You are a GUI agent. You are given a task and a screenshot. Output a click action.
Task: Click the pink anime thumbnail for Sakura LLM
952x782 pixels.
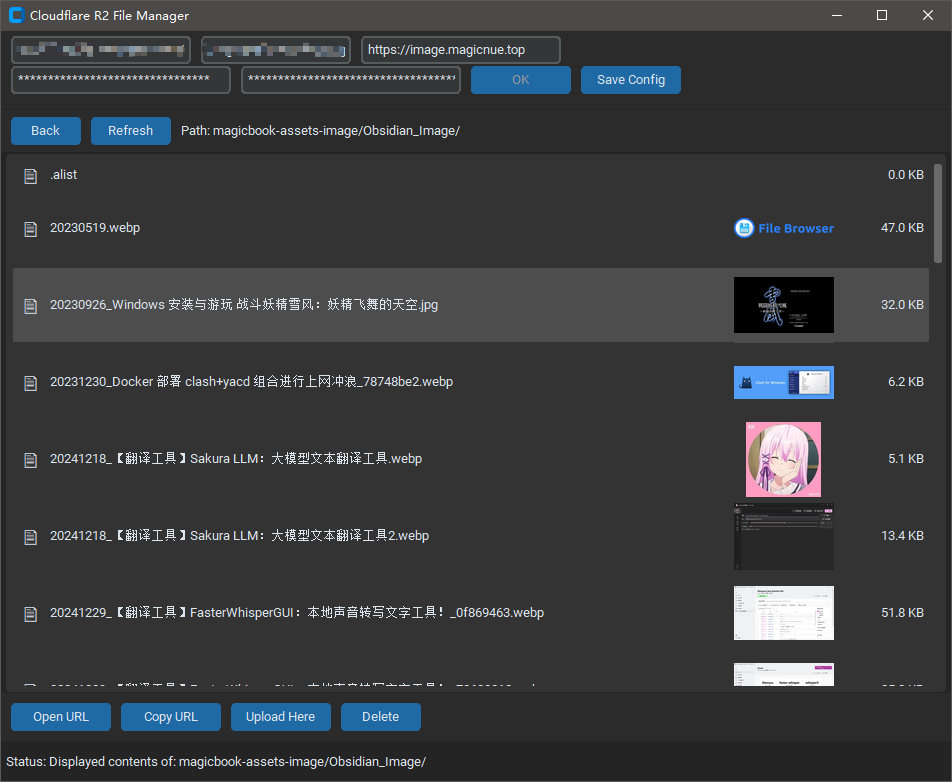pos(783,458)
